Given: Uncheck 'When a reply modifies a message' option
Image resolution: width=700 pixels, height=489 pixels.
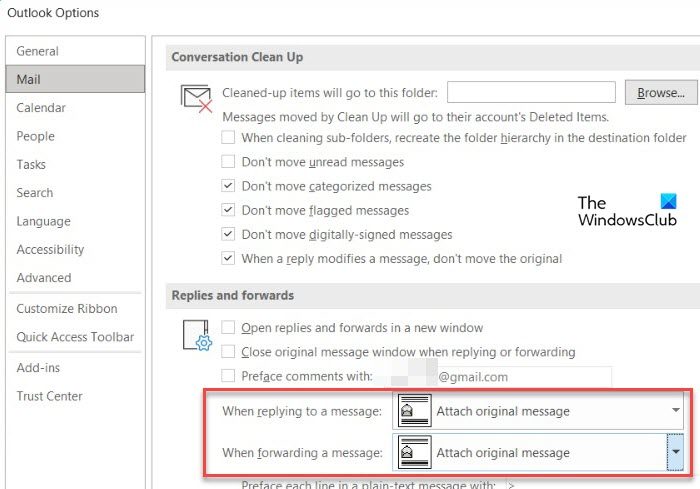Looking at the screenshot, I should pyautogui.click(x=228, y=258).
